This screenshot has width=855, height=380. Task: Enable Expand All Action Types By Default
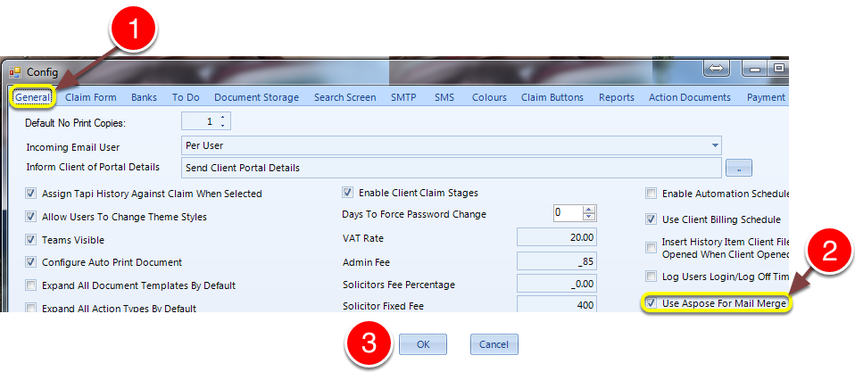click(x=31, y=308)
